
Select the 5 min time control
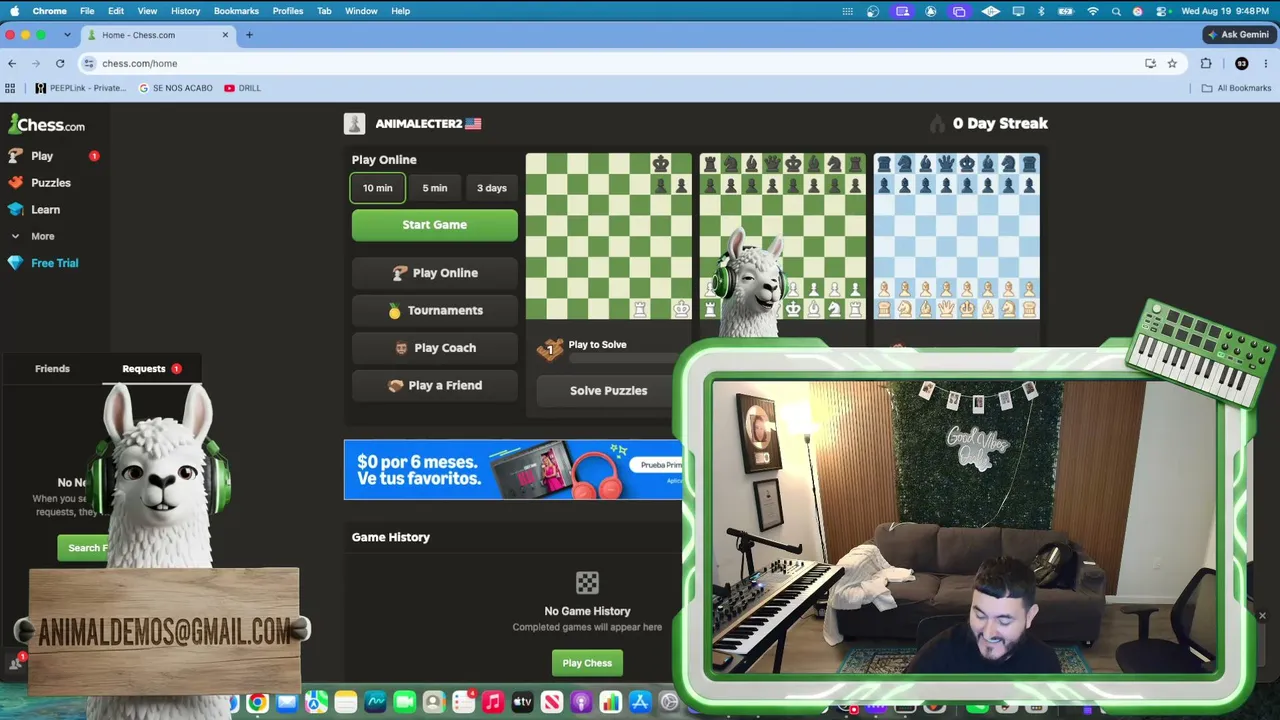[x=434, y=188]
